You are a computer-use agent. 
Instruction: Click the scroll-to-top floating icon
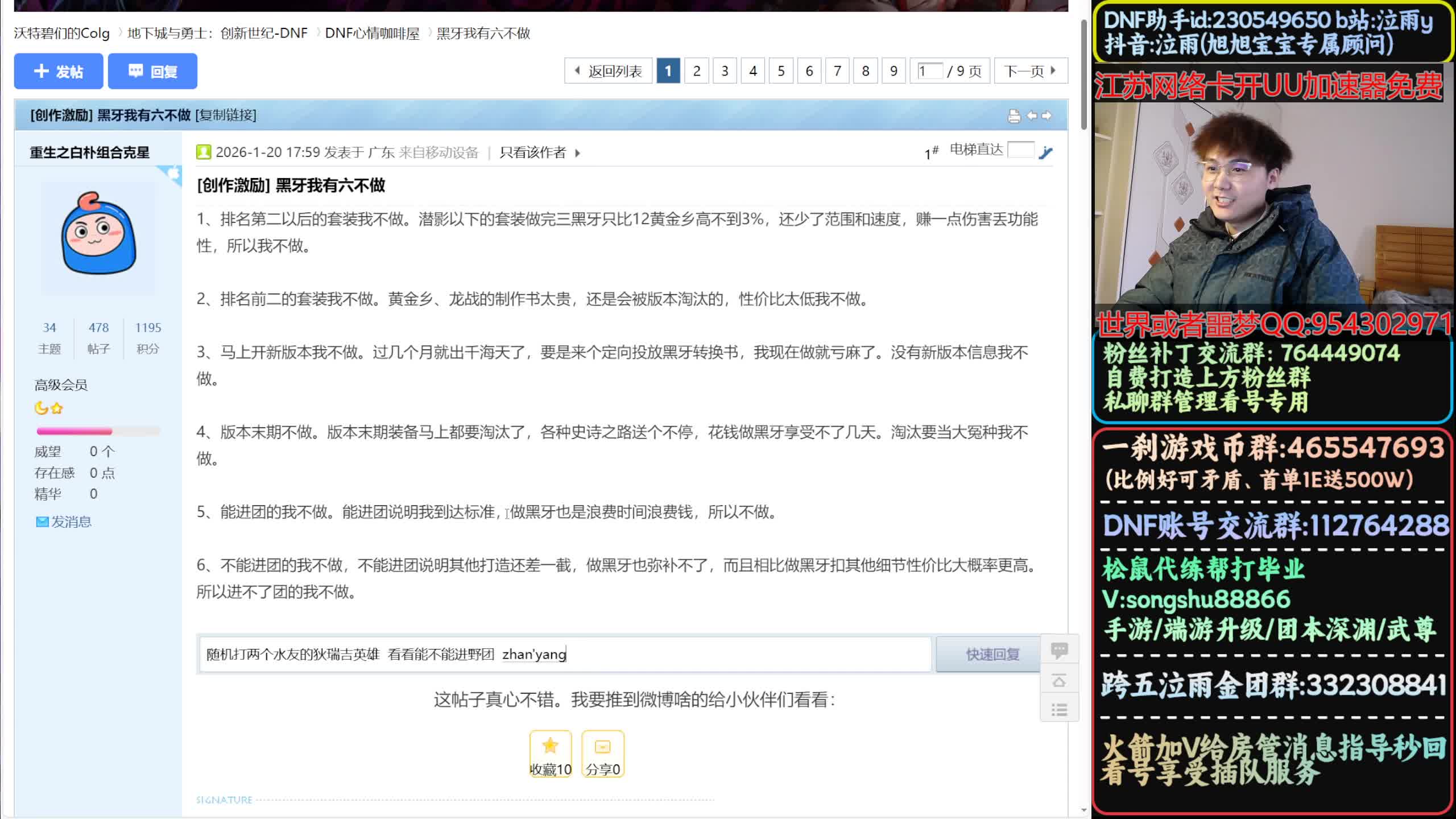pyautogui.click(x=1059, y=680)
